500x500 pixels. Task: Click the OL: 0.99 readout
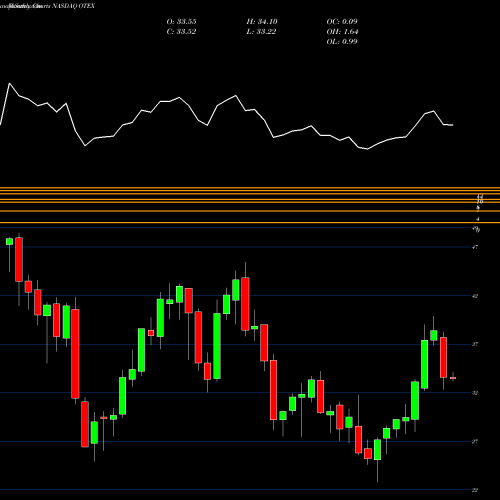point(342,42)
